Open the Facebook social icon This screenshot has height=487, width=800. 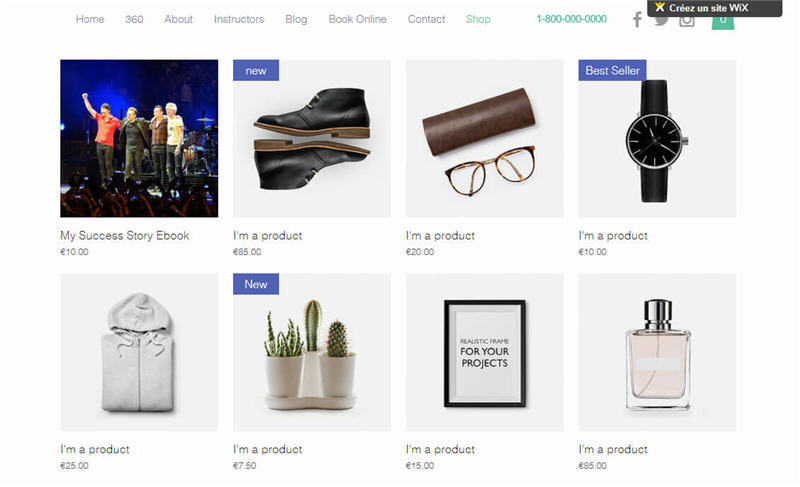coord(637,20)
